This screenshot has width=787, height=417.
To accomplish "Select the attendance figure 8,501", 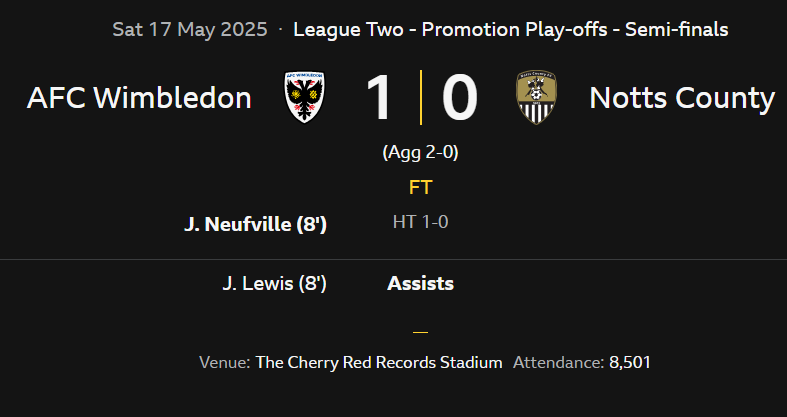I will (630, 362).
